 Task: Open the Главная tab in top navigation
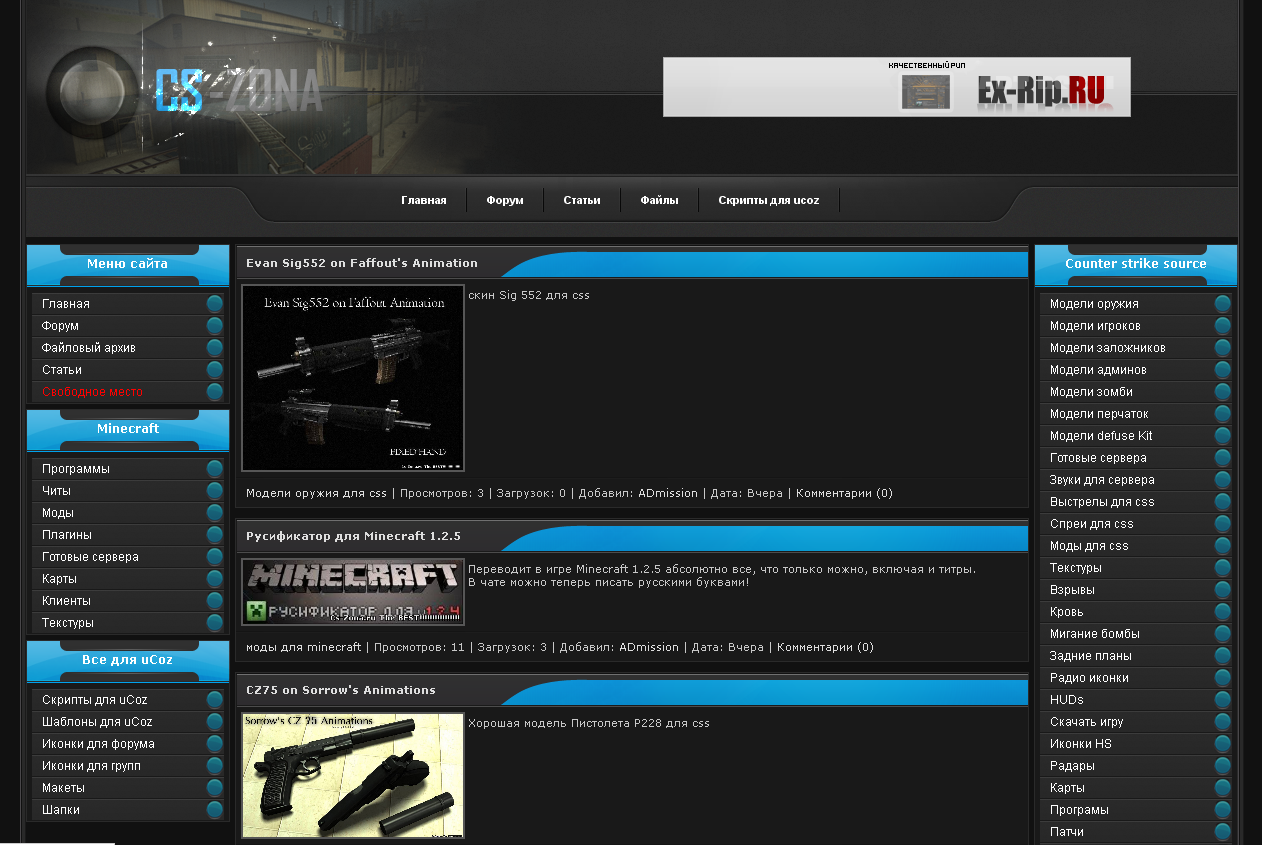point(424,200)
